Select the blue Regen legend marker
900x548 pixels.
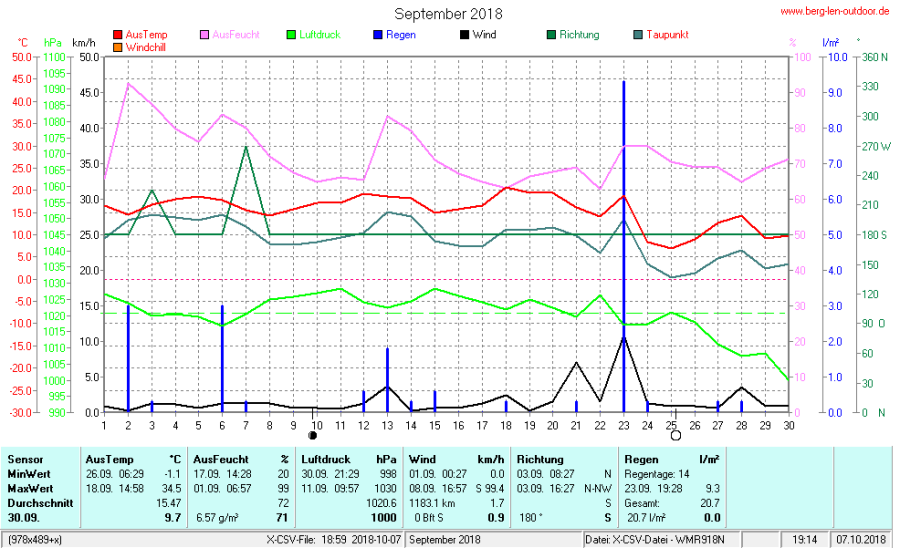pos(378,35)
